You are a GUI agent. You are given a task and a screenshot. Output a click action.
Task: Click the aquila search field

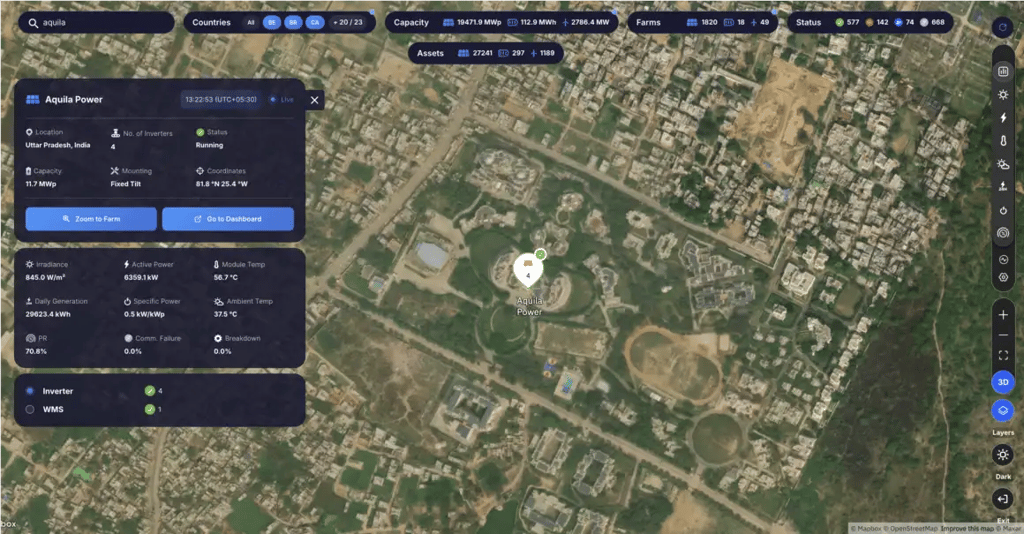click(x=96, y=22)
